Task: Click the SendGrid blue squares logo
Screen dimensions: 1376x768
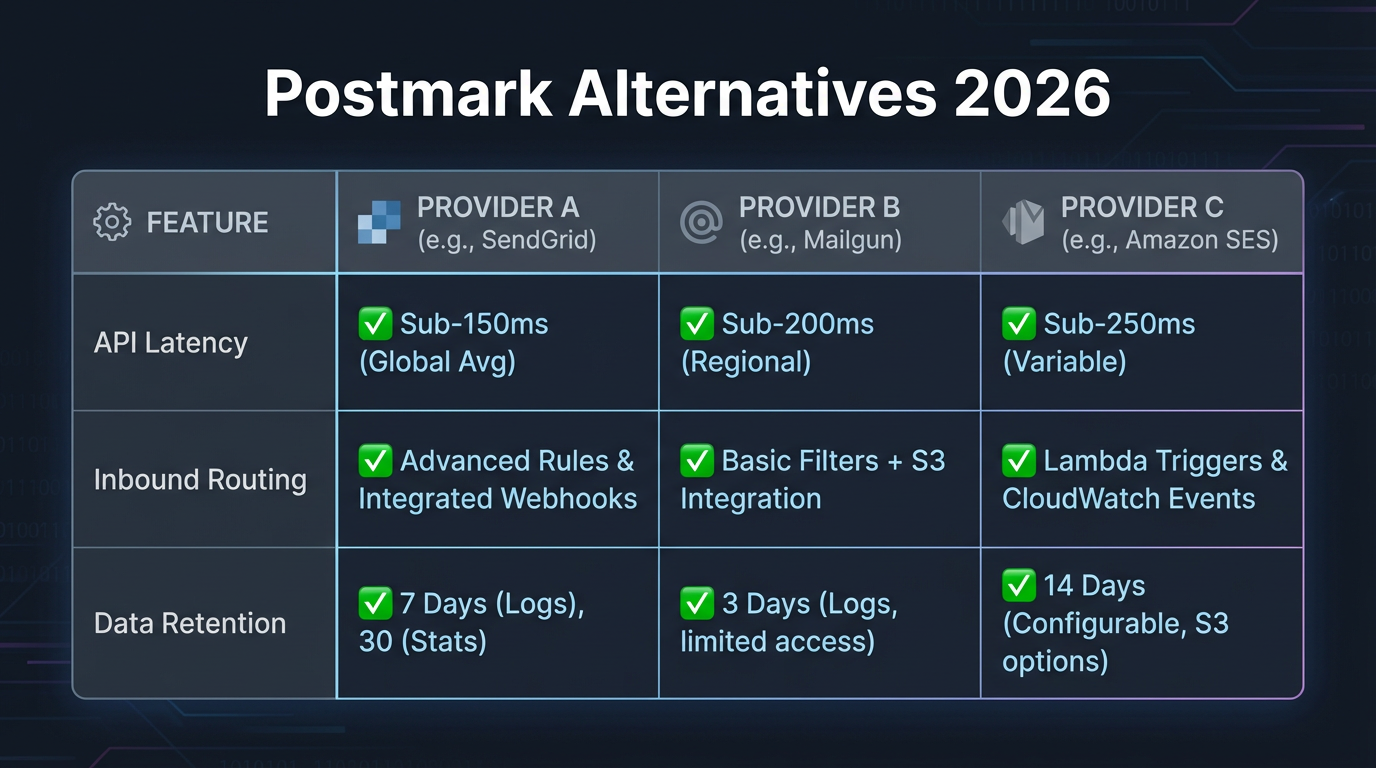Action: point(379,222)
